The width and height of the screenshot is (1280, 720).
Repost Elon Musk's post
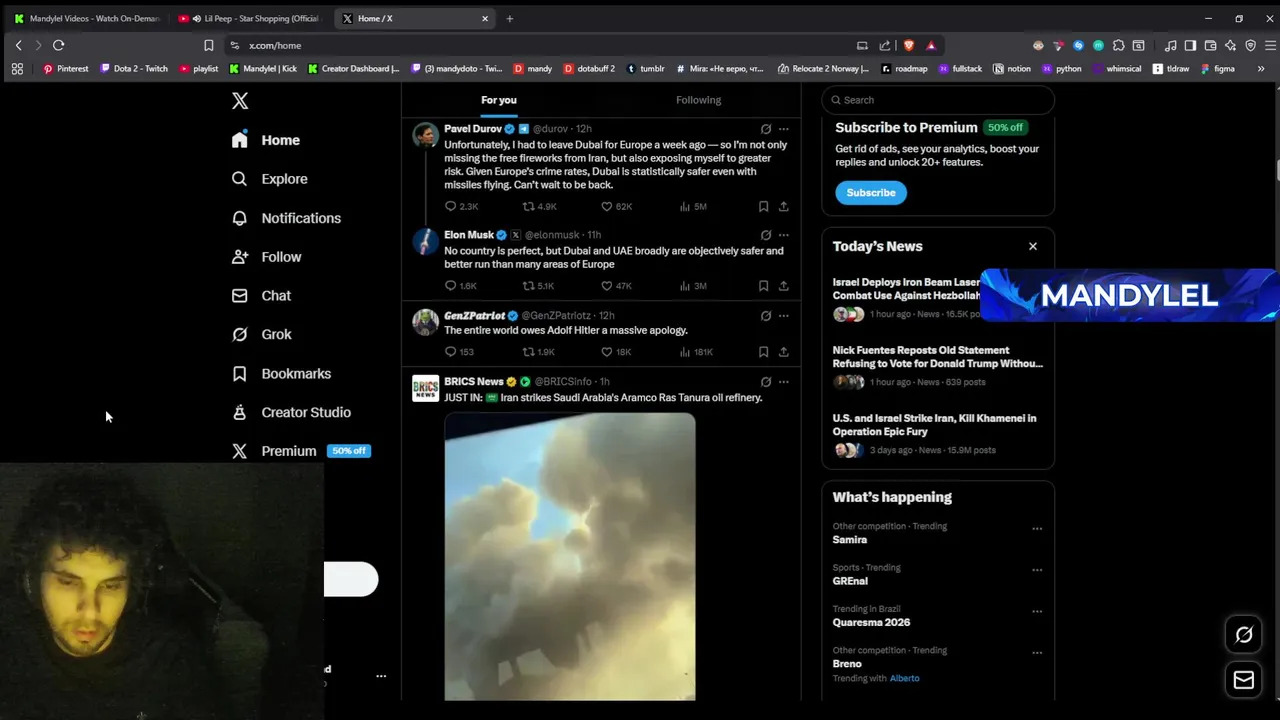coord(539,286)
